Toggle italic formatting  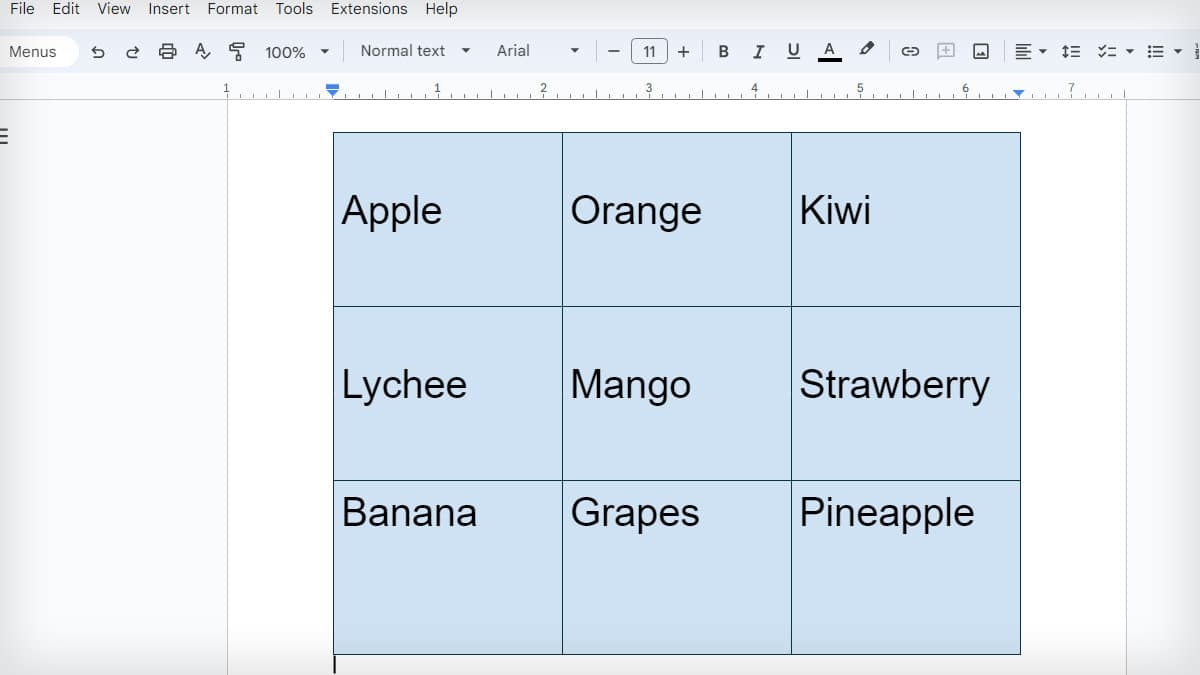point(758,51)
